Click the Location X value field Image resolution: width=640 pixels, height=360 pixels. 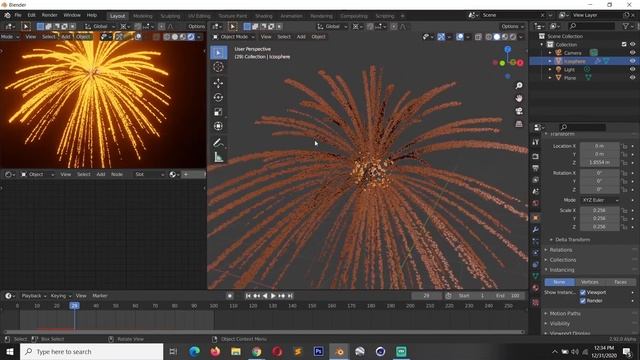tap(600, 146)
